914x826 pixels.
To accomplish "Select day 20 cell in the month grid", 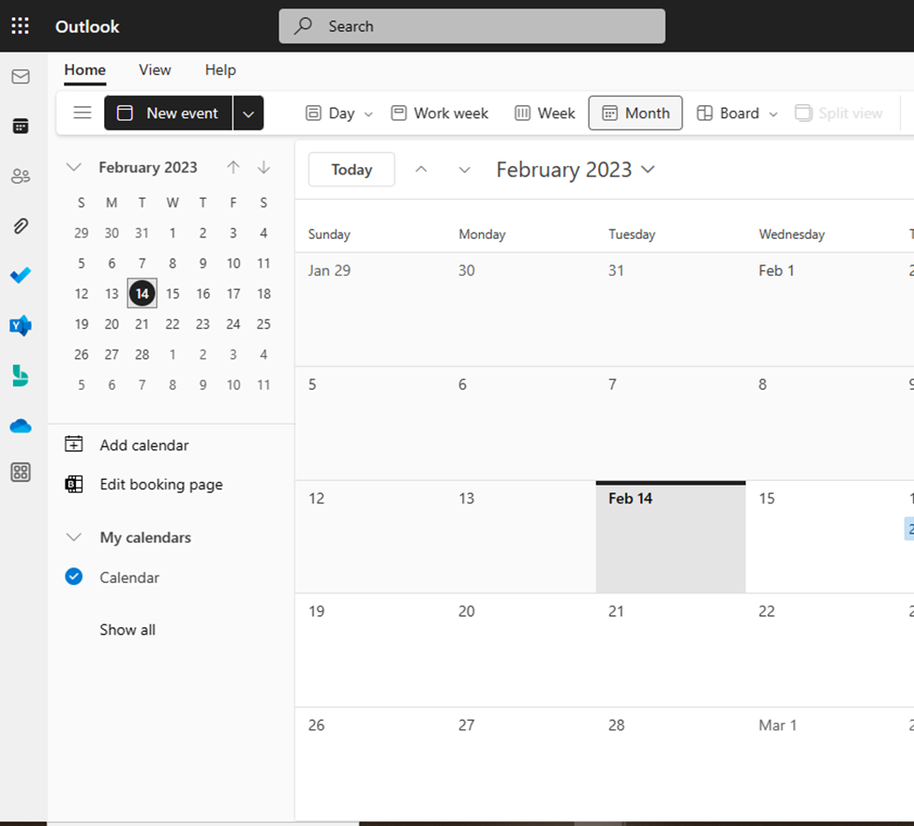I will (x=521, y=650).
